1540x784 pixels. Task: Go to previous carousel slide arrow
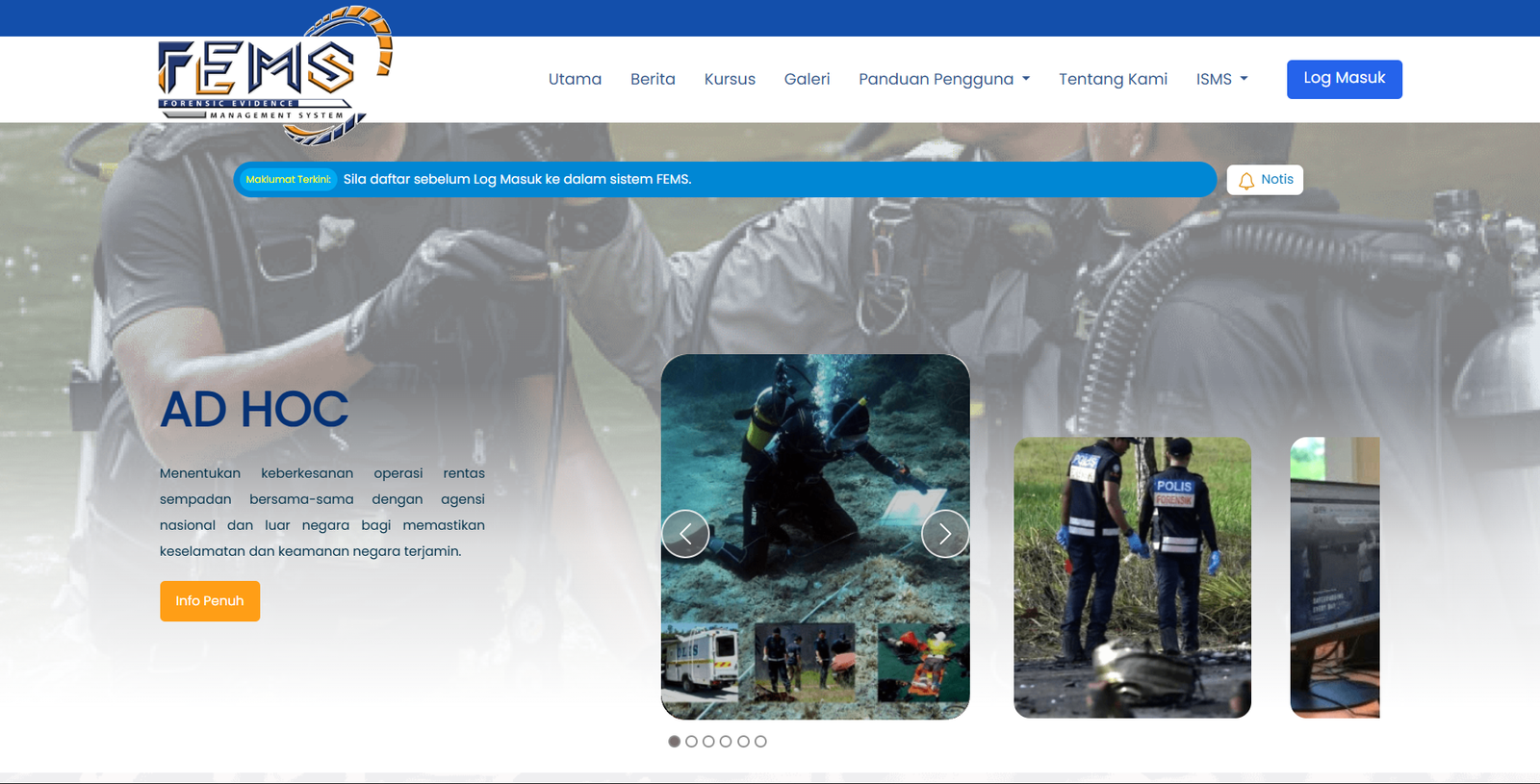[685, 534]
